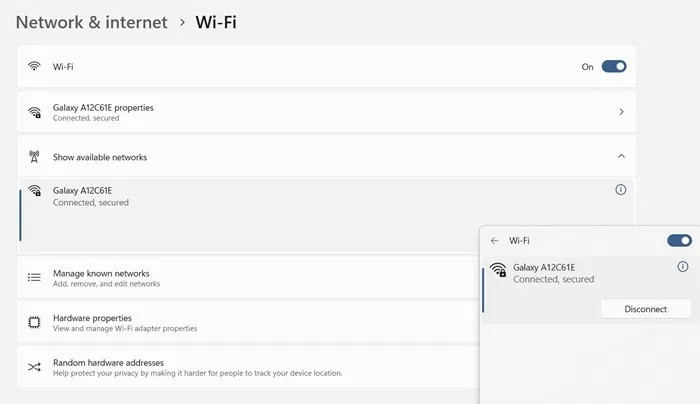
Task: Open Random hardware addresses settings
Action: coord(108,362)
